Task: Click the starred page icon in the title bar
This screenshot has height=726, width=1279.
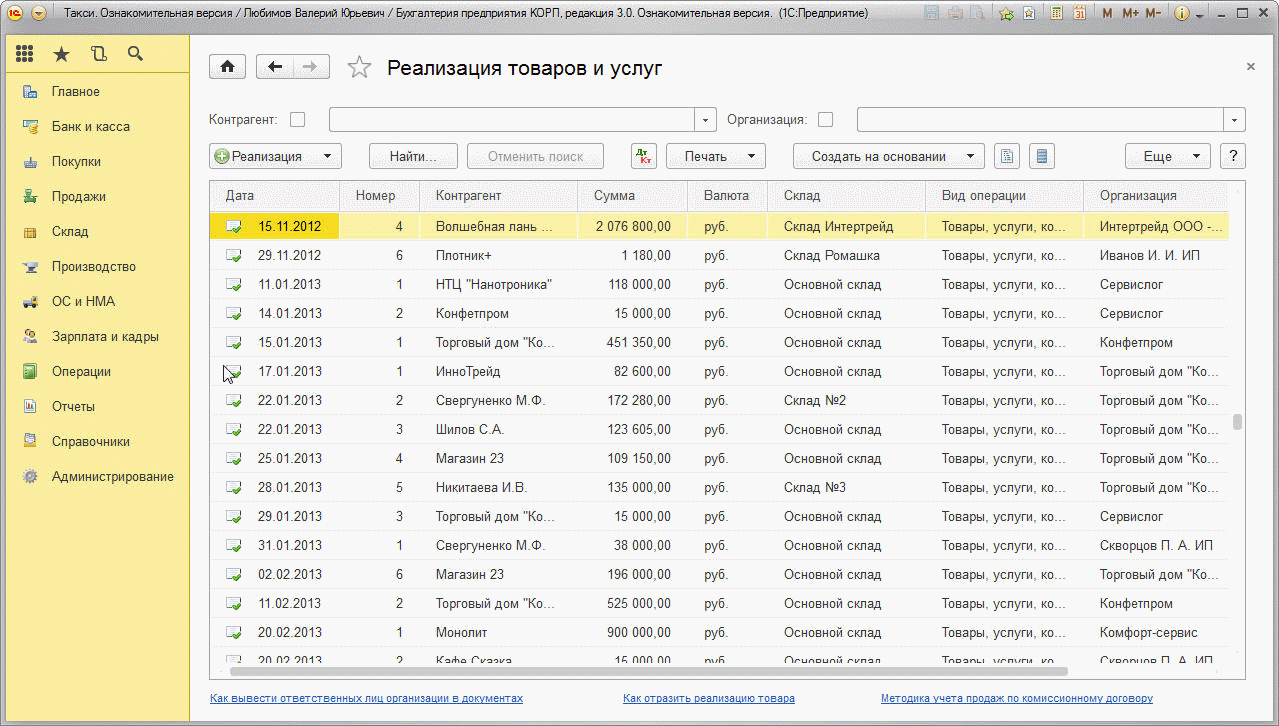Action: pyautogui.click(x=1028, y=14)
